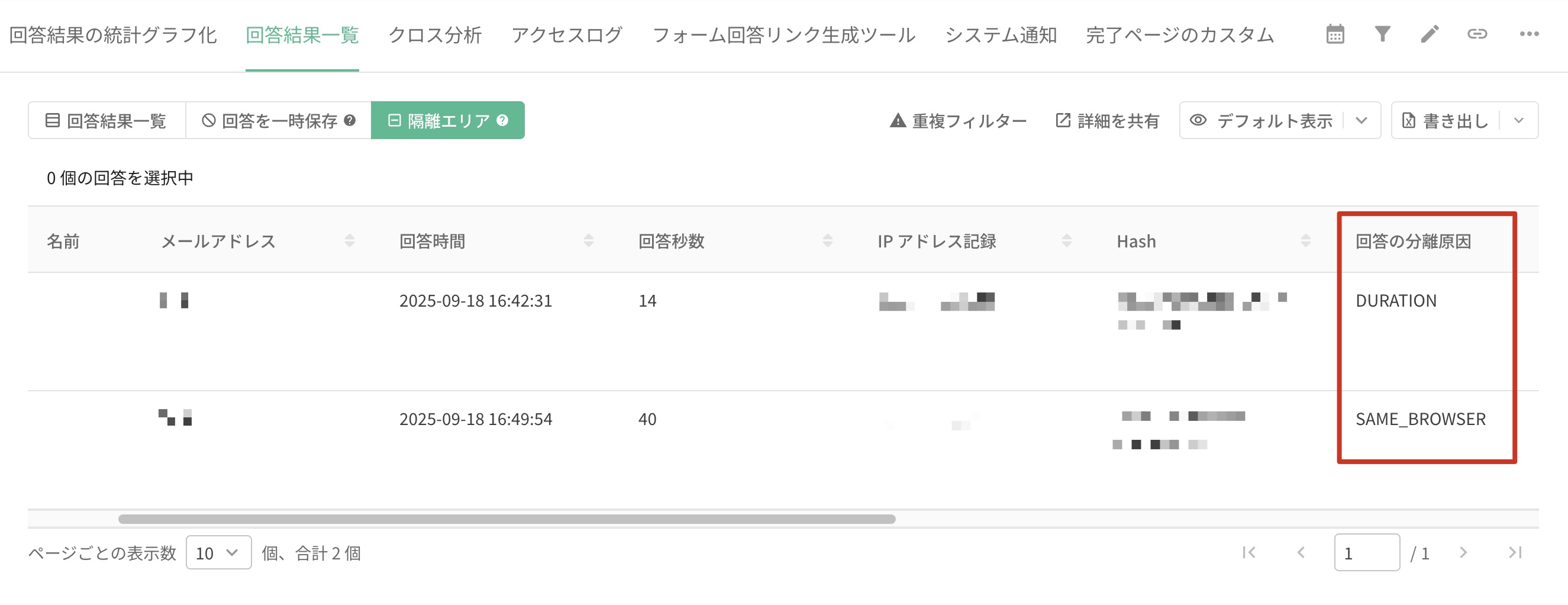Image resolution: width=1568 pixels, height=605 pixels.
Task: Switch to 回答結果の統計グラフ化 tab
Action: pyautogui.click(x=113, y=35)
